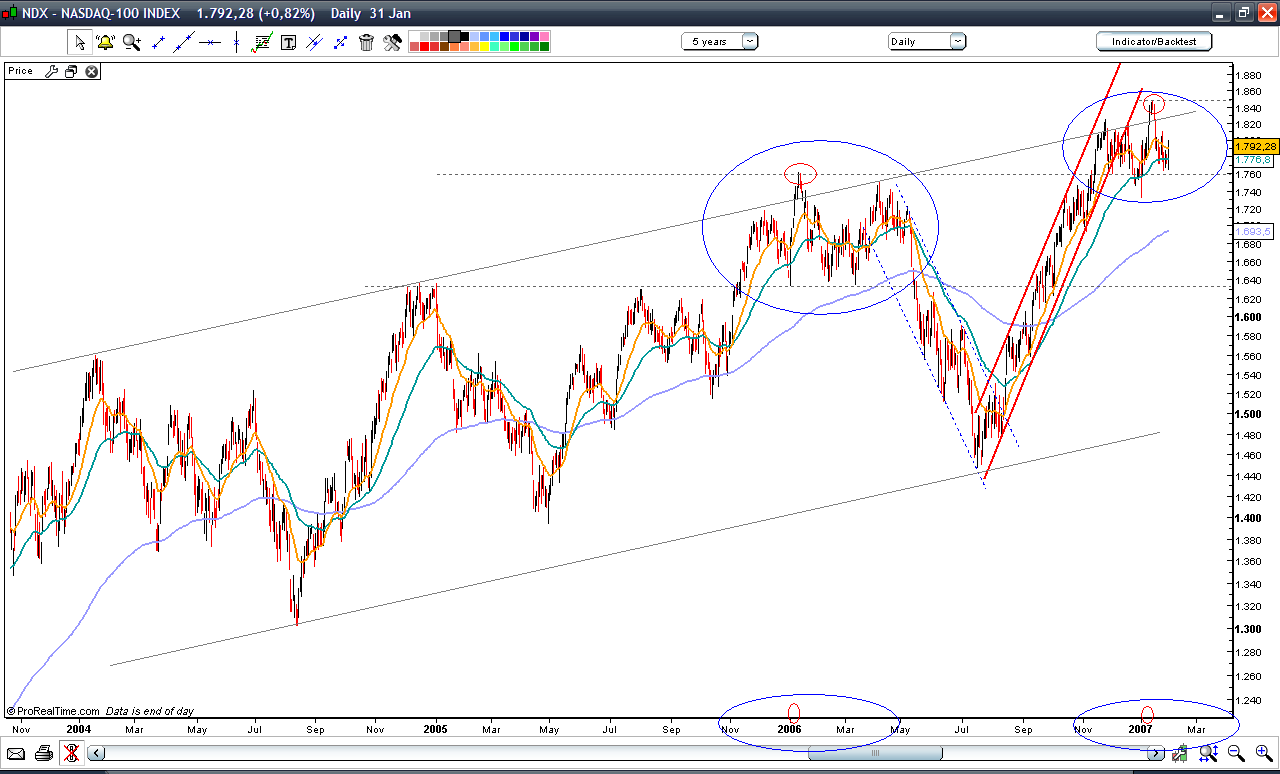Click the magnifier with arrows fit-zoom icon
Image resolution: width=1280 pixels, height=774 pixels.
pos(1209,753)
